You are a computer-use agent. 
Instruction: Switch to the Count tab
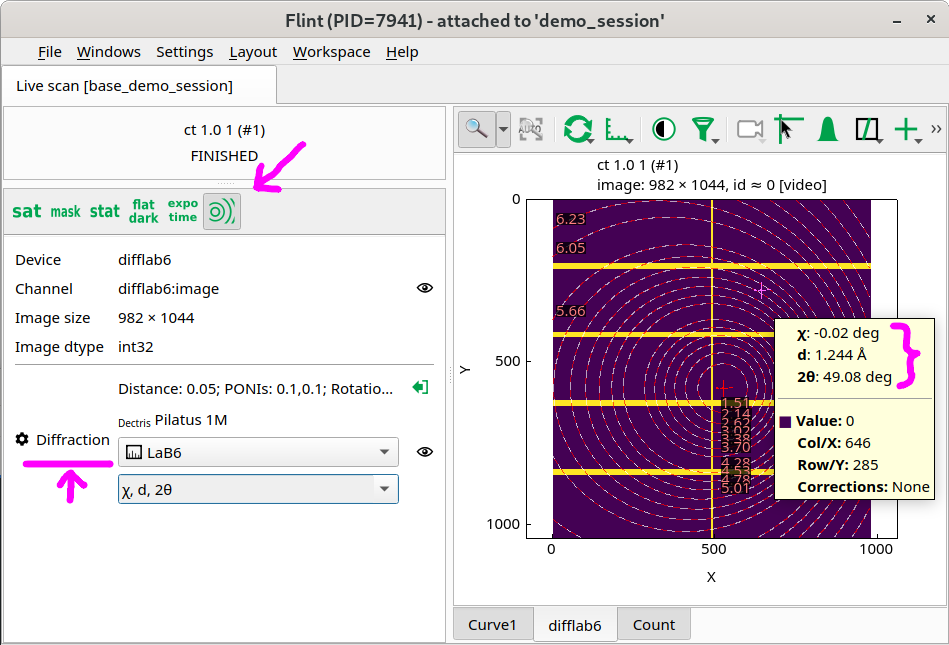point(654,624)
